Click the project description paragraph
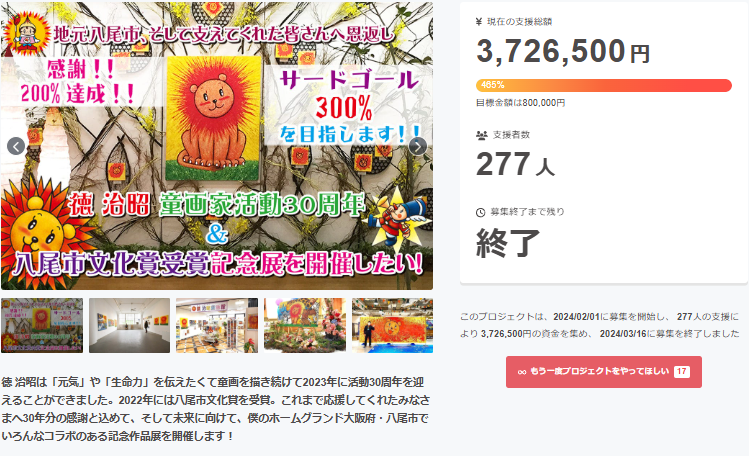The width and height of the screenshot is (749, 456). 215,409
